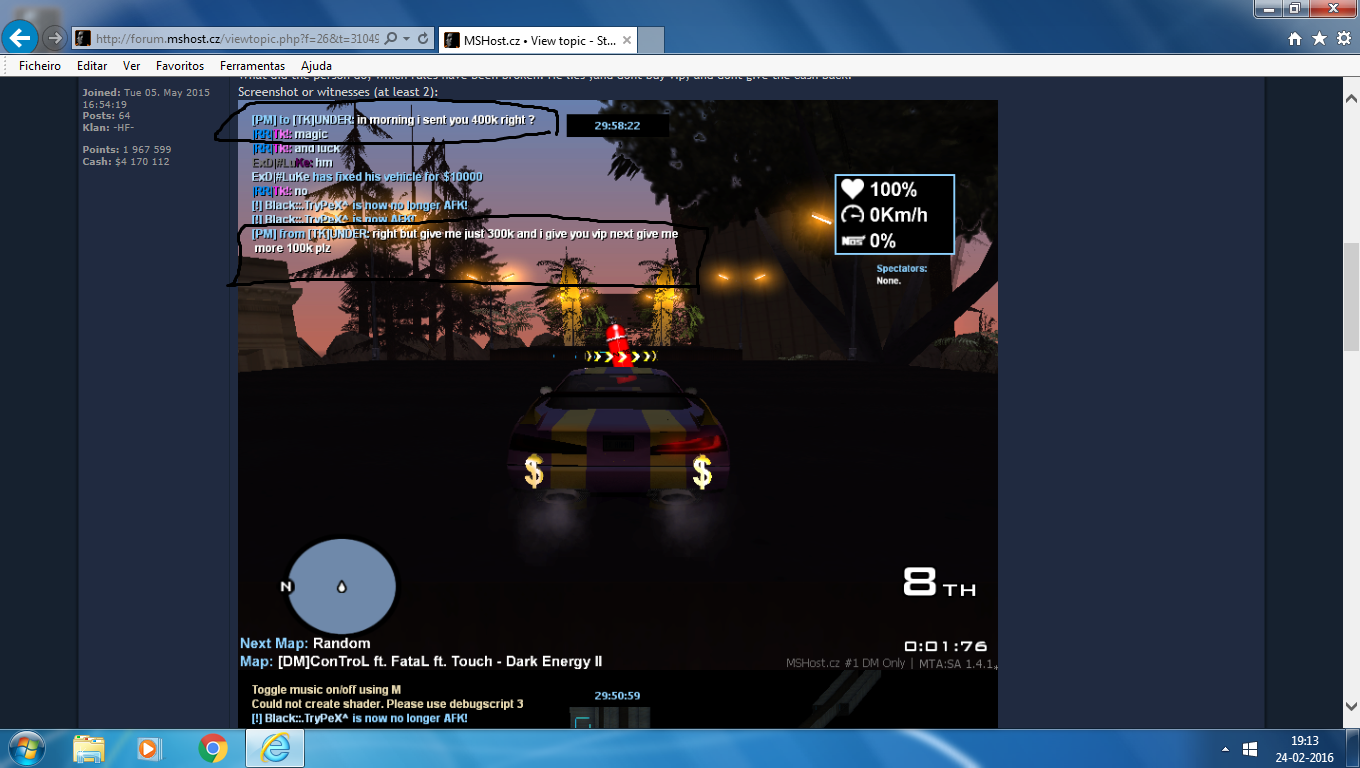The image size is (1360, 768).
Task: Click the 'Joined: Tue 05. May 2015' text
Action: pos(146,98)
